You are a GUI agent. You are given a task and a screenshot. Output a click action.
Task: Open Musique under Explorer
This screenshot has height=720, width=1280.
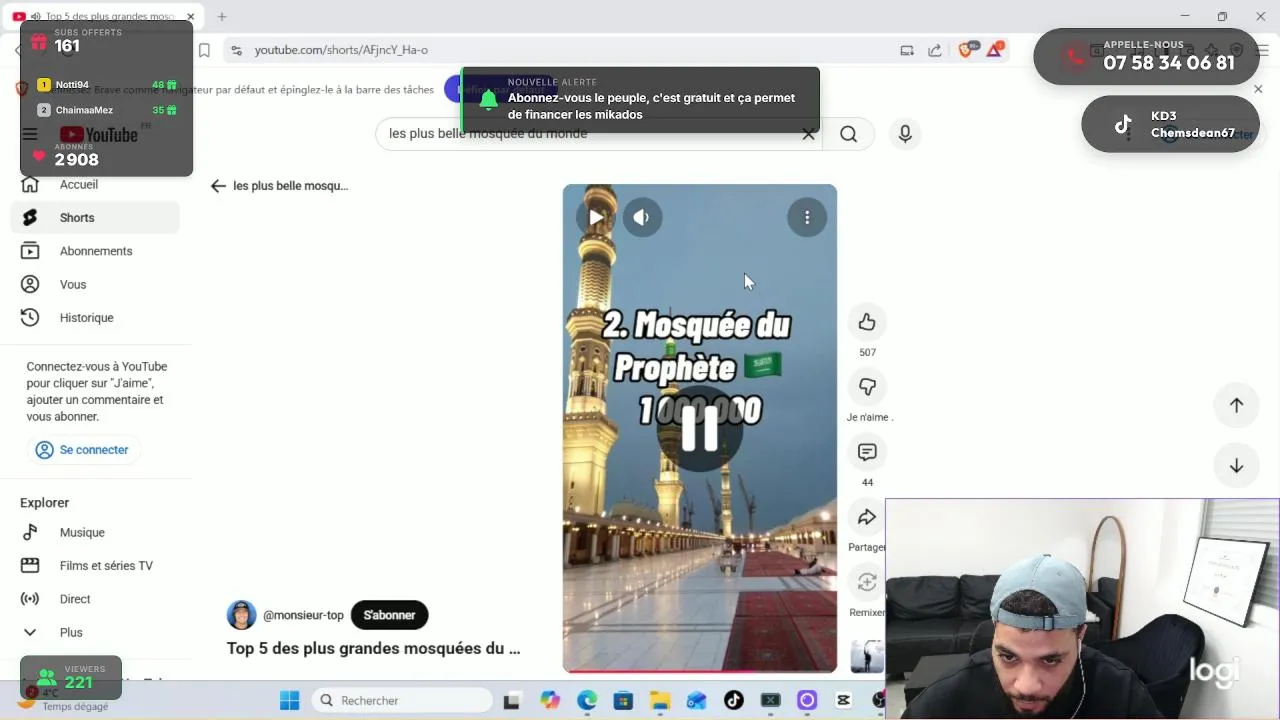[x=95, y=533]
